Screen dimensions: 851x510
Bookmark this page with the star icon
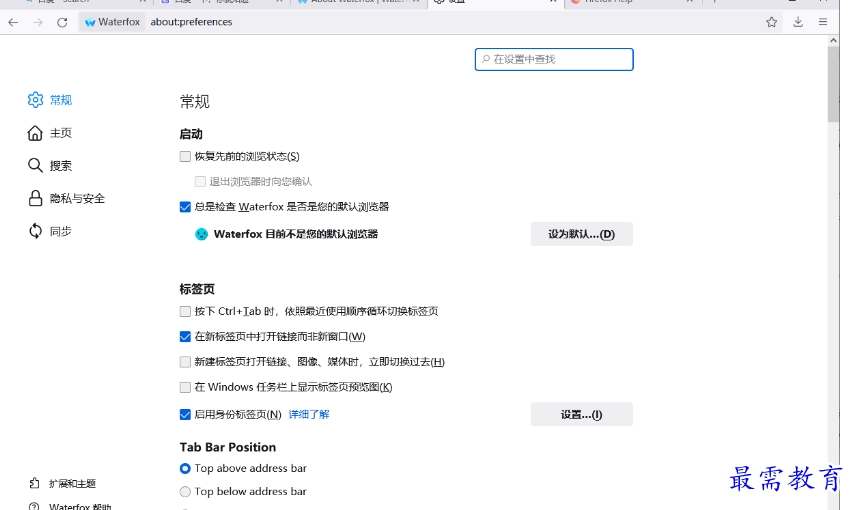[x=771, y=22]
